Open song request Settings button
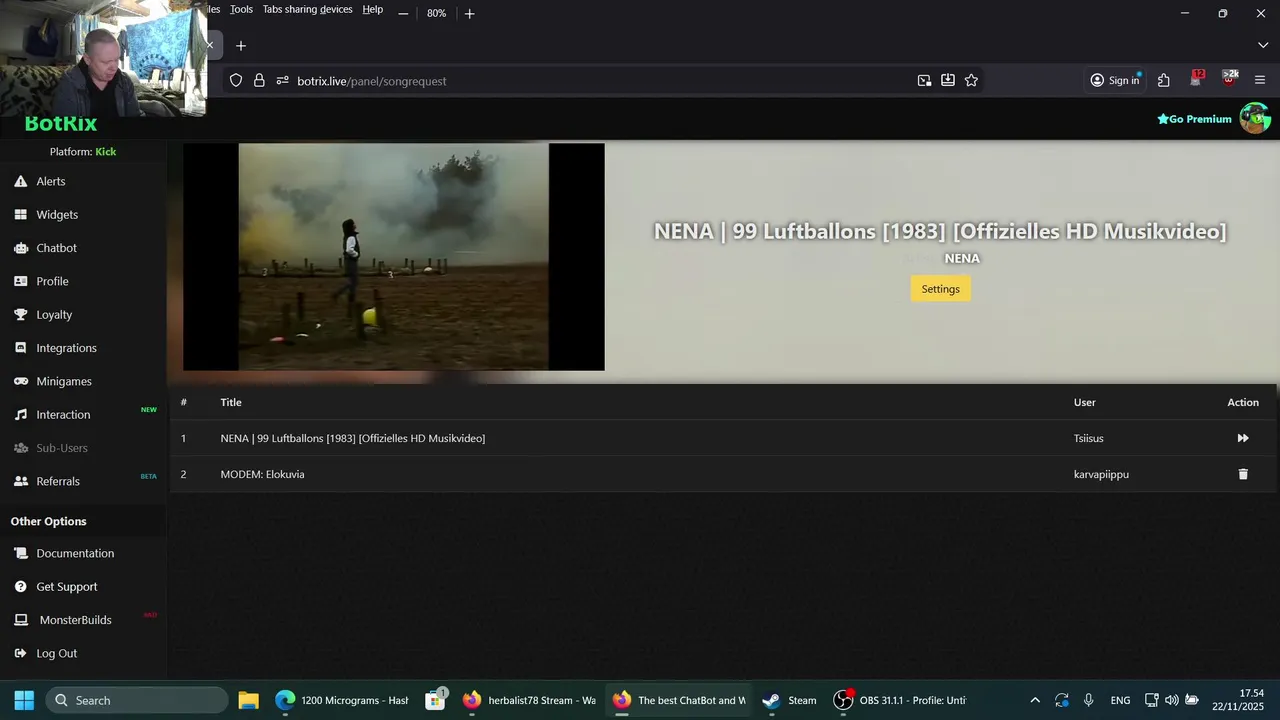 pos(940,289)
